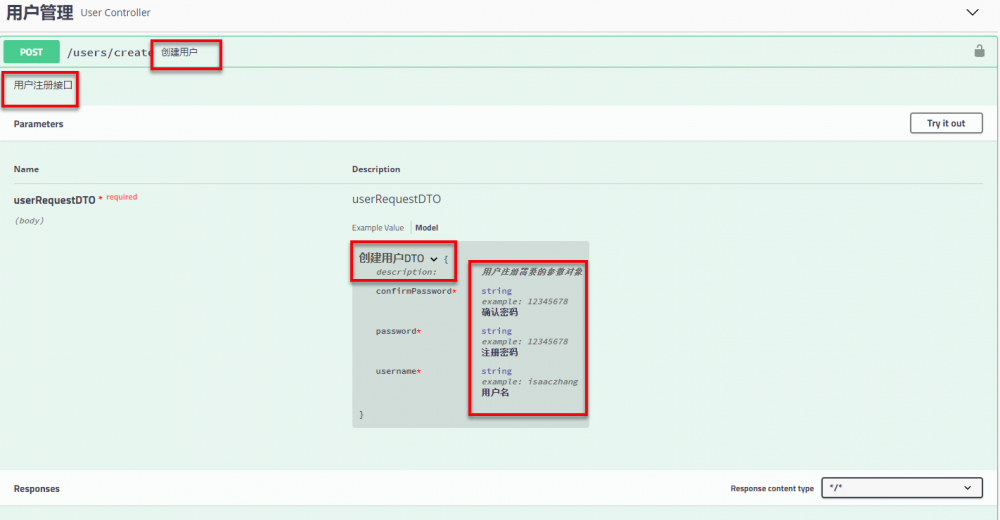Open the Response content type dropdown
This screenshot has height=520, width=1000.
pyautogui.click(x=901, y=488)
